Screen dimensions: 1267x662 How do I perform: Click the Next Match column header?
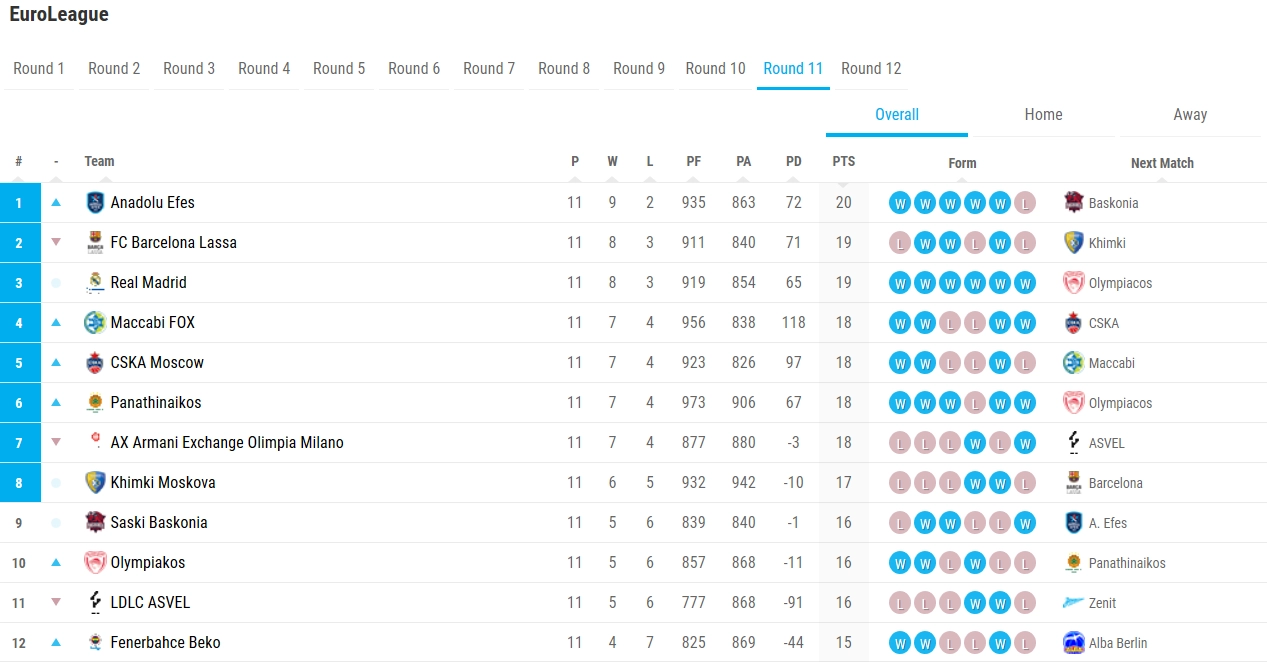click(x=1162, y=163)
